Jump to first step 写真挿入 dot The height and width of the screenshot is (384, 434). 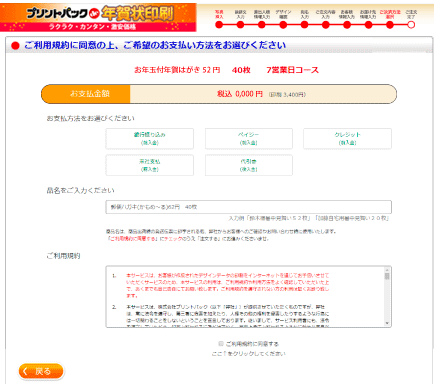[x=219, y=25]
